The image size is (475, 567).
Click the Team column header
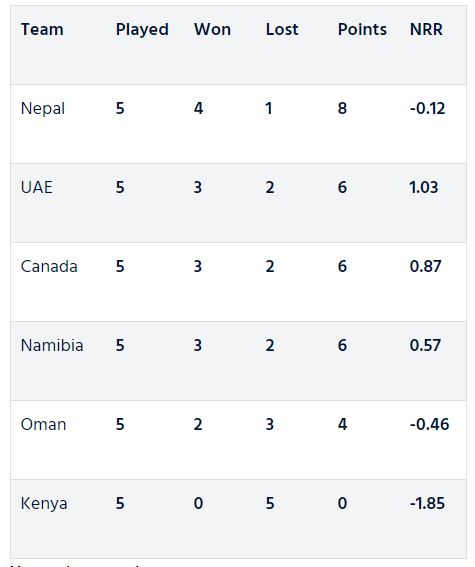(42, 29)
